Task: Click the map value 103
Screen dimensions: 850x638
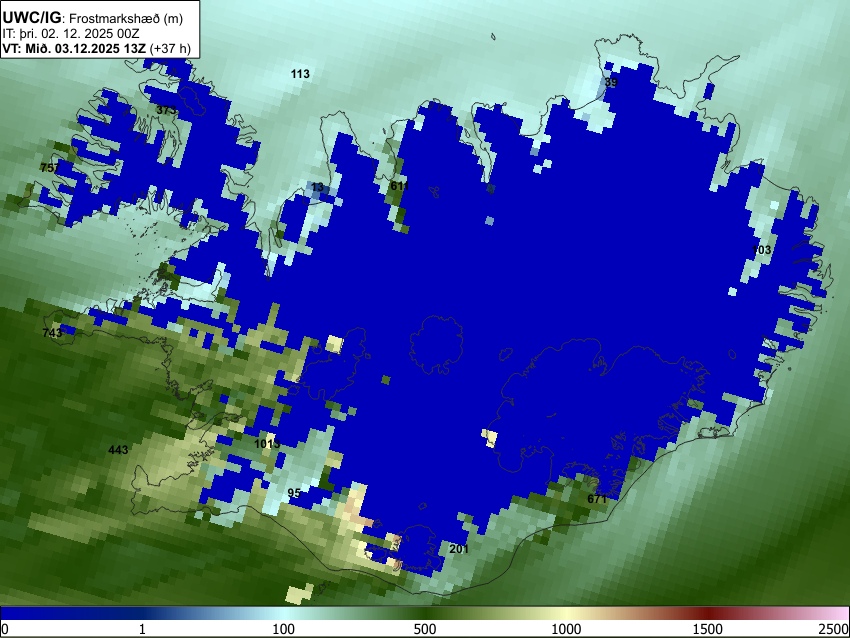Action: tap(762, 250)
